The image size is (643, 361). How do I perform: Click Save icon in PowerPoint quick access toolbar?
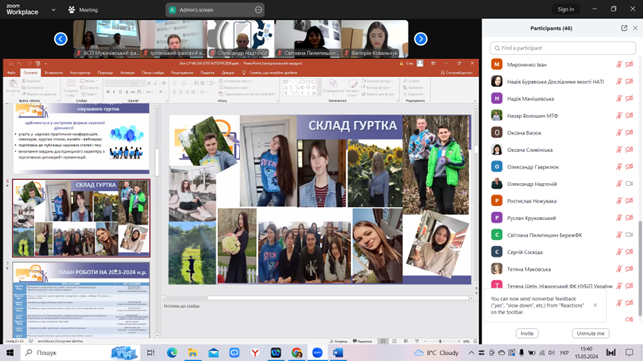tap(11, 64)
